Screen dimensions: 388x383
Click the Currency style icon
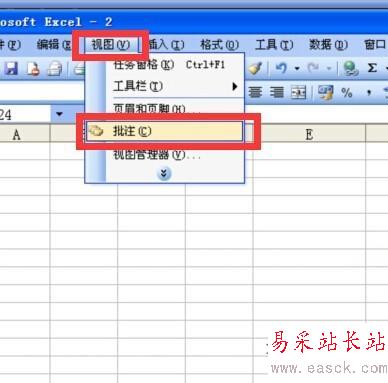point(325,92)
